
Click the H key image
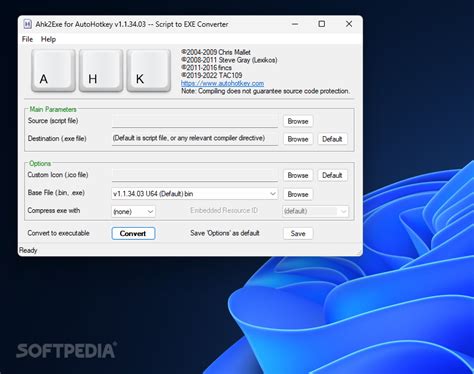click(x=101, y=70)
